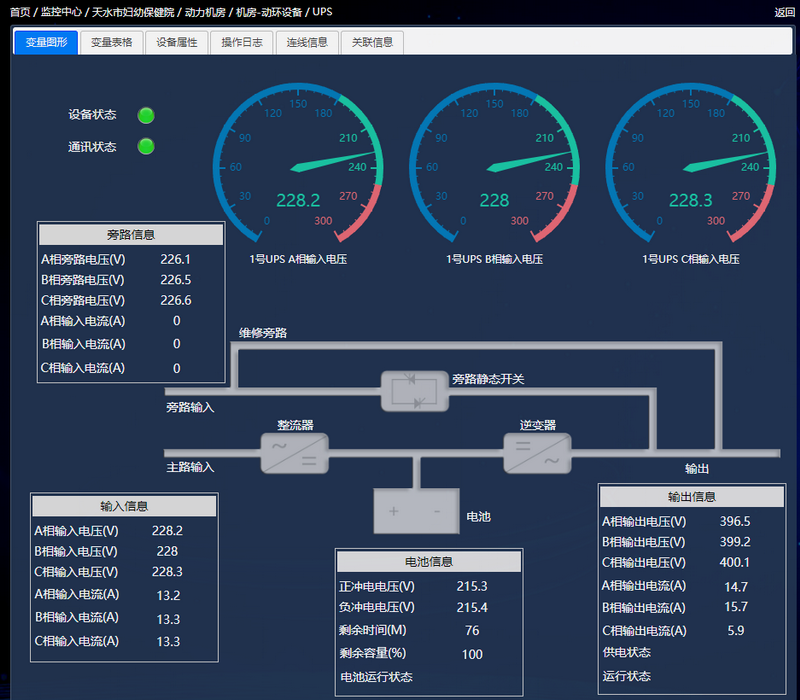Viewport: 800px width, 700px height.
Task: Click the B相输入电压 gauge dial
Action: point(494,166)
